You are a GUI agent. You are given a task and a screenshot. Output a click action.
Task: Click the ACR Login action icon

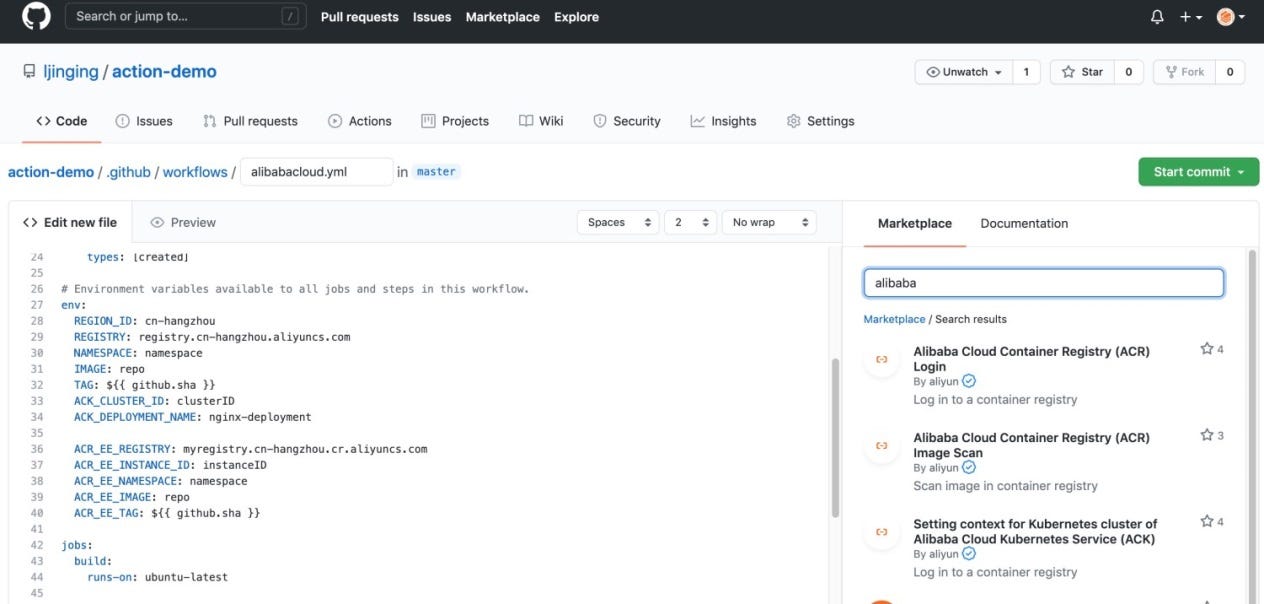(881, 359)
